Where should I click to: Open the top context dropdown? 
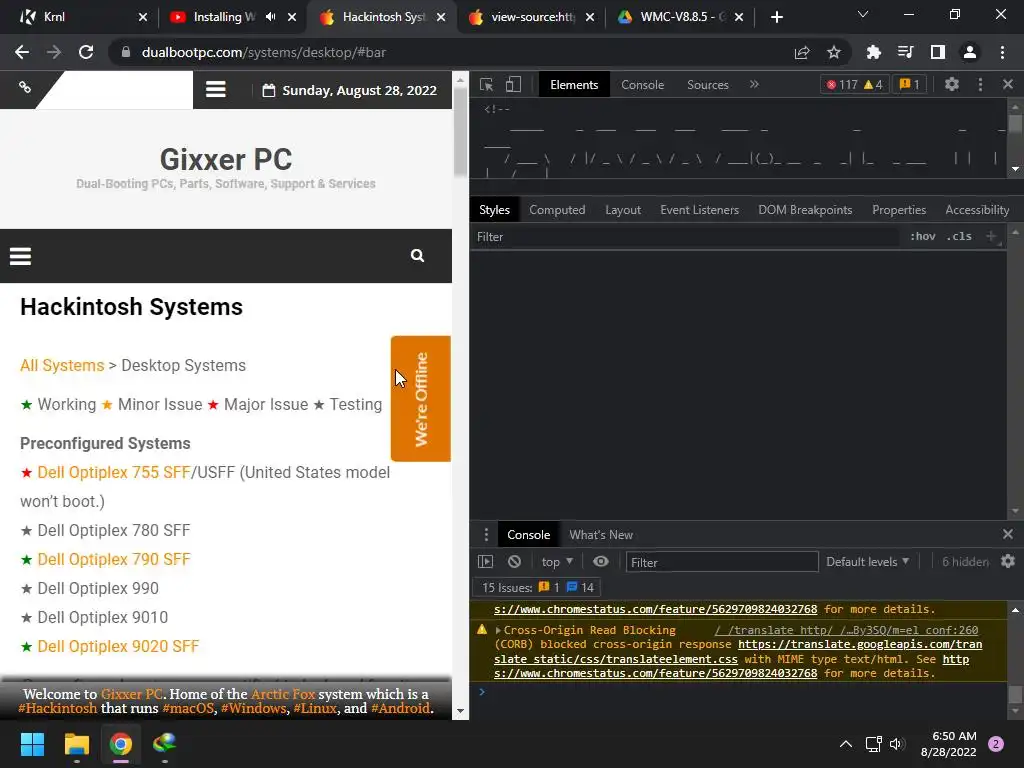click(x=556, y=562)
